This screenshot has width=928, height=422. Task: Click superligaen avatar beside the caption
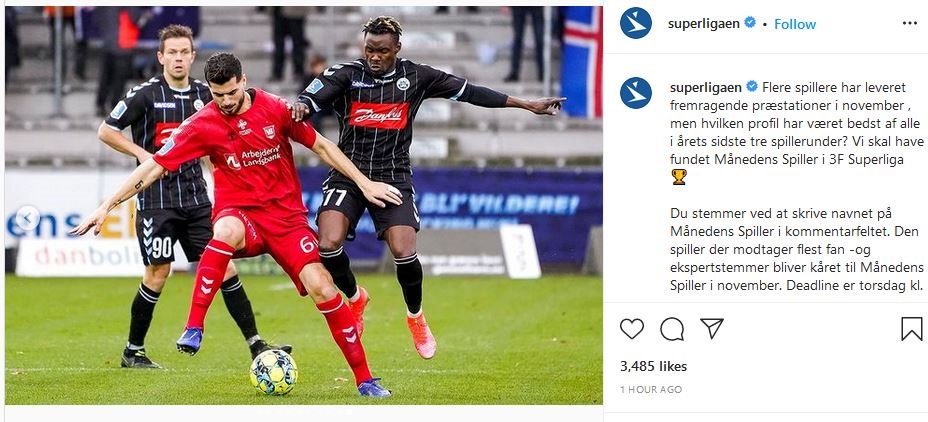(x=636, y=93)
